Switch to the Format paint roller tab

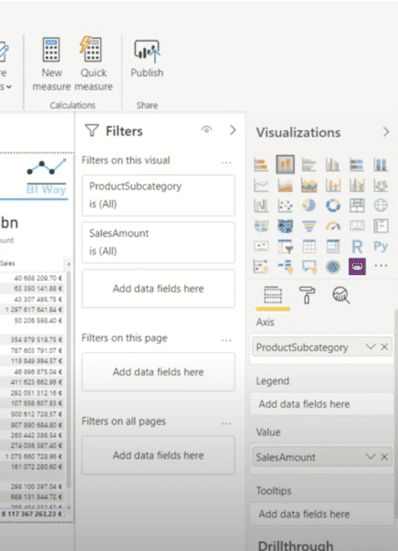click(307, 294)
